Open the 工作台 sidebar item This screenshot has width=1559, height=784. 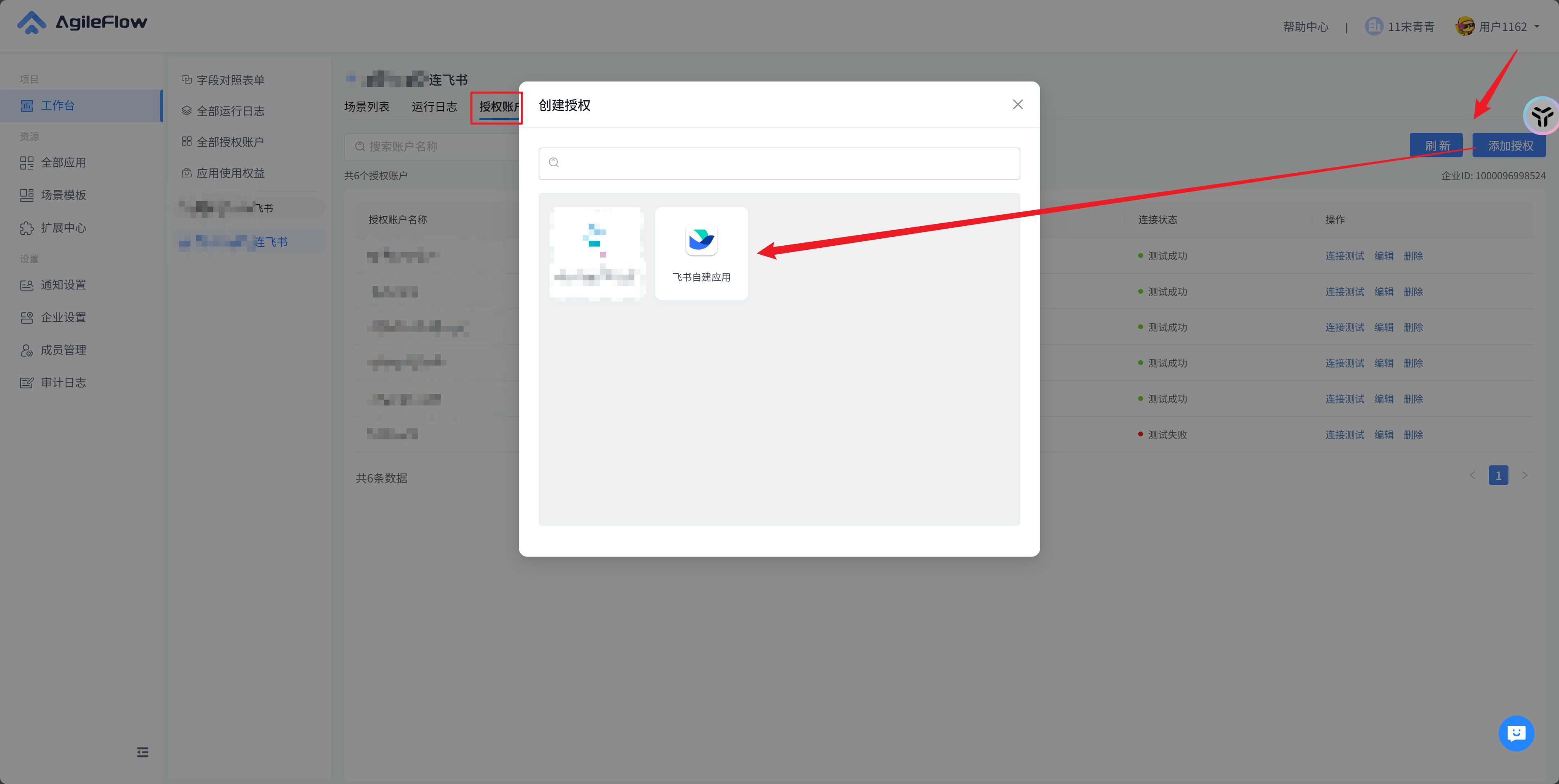coord(57,106)
